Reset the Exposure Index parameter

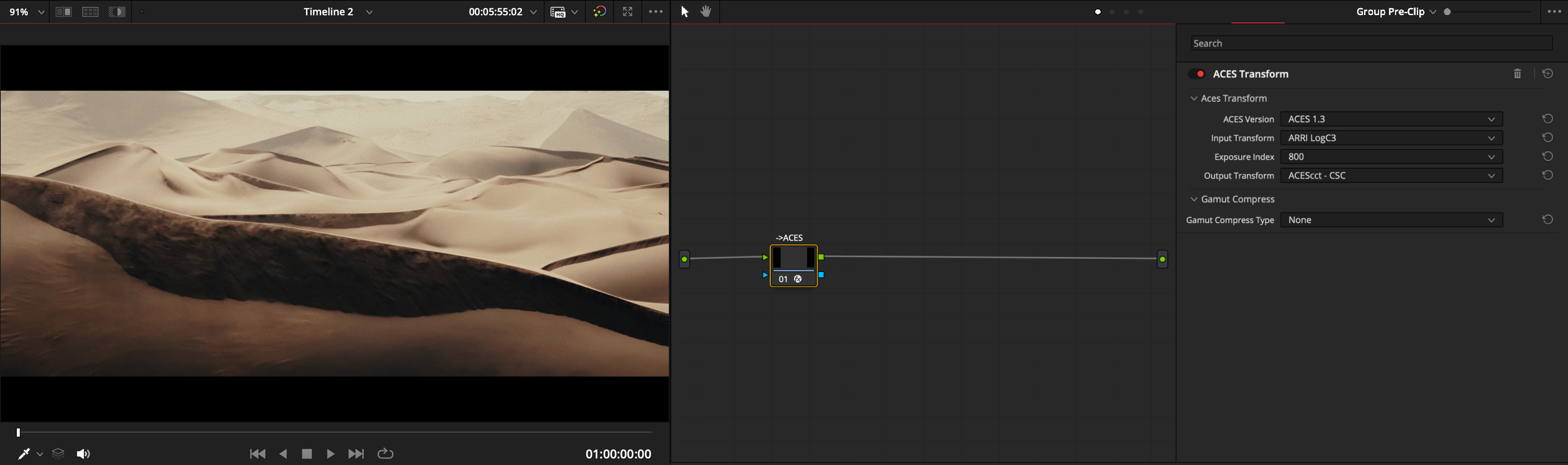[1547, 156]
